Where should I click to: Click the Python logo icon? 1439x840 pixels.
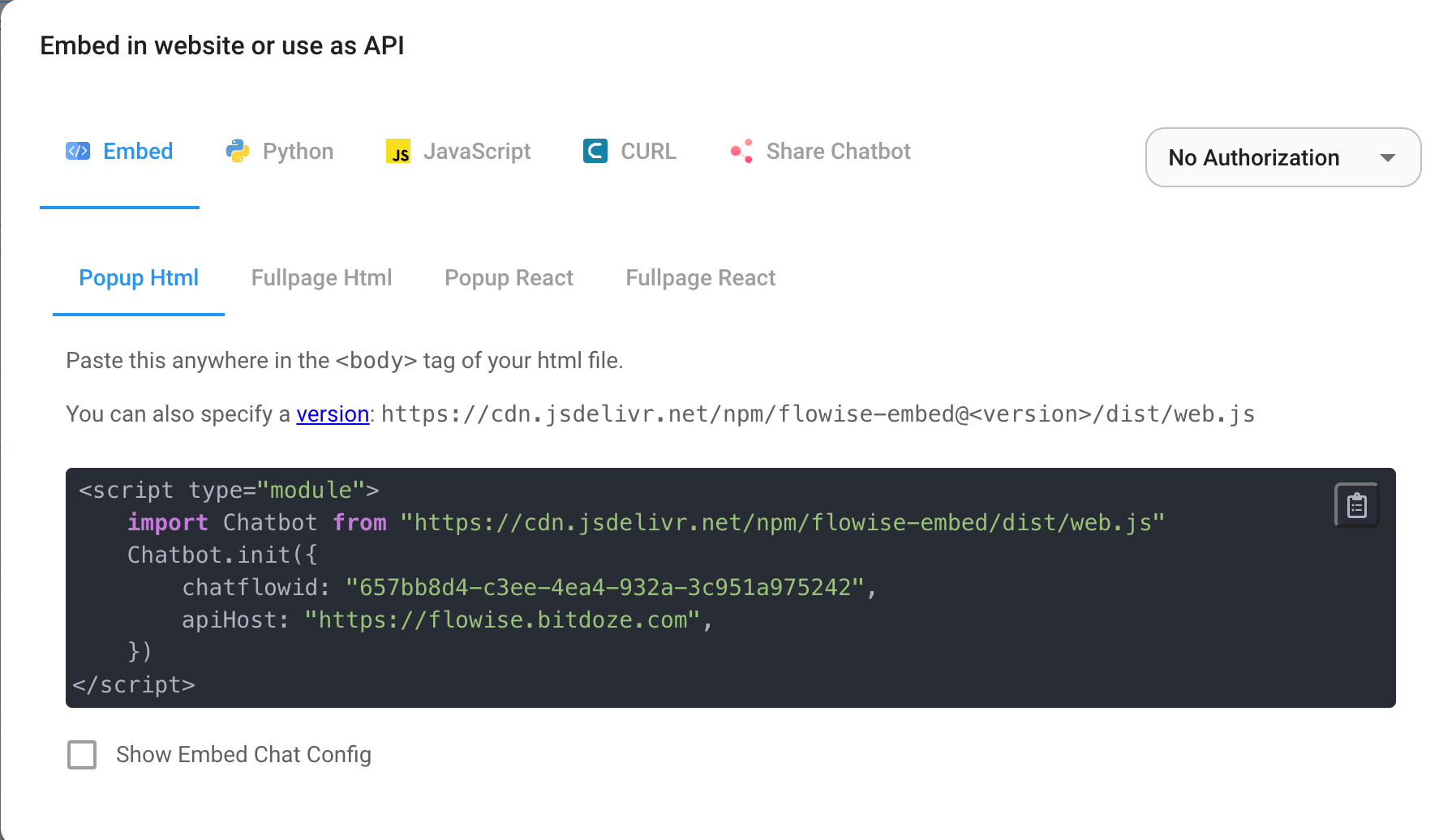[x=237, y=151]
